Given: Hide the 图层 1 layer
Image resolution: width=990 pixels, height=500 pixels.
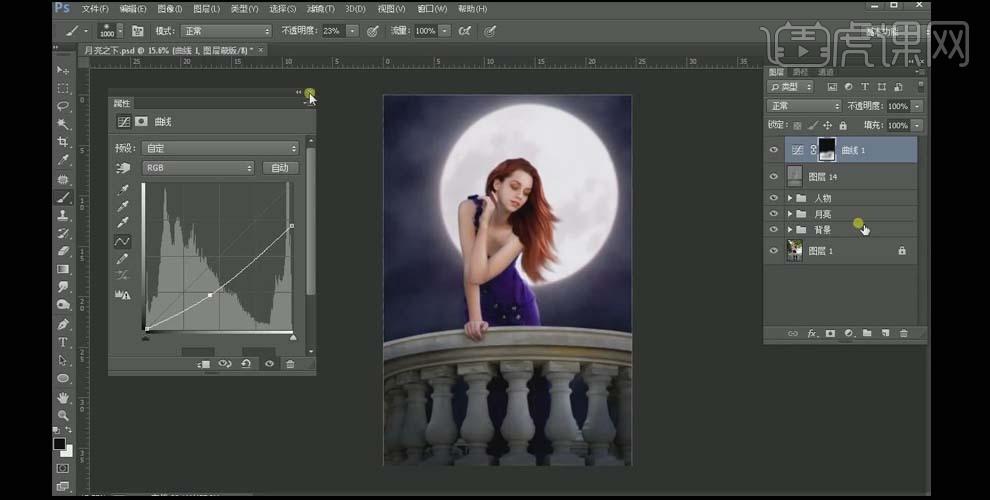Looking at the screenshot, I should pyautogui.click(x=773, y=251).
